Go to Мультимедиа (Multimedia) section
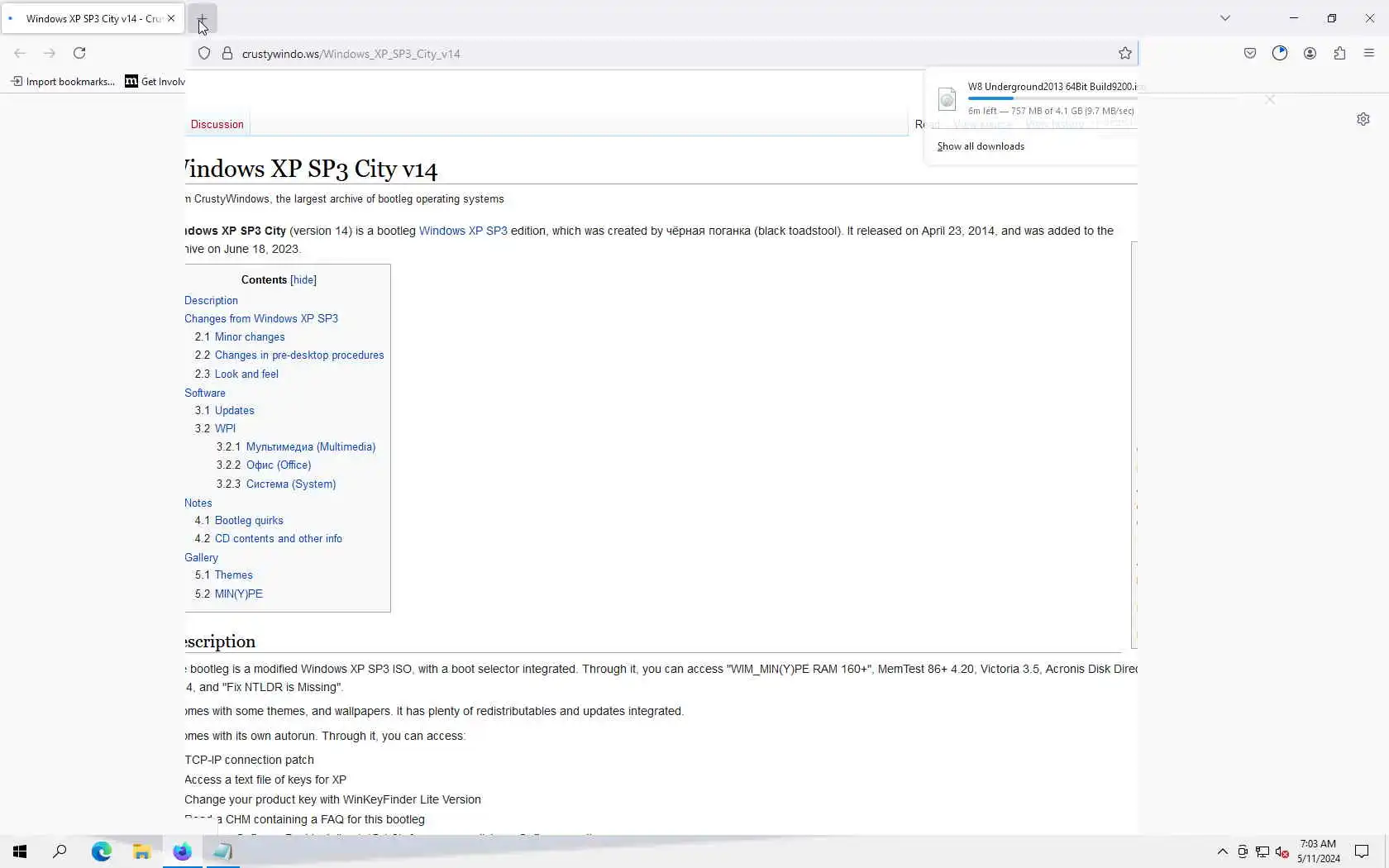 pos(311,447)
